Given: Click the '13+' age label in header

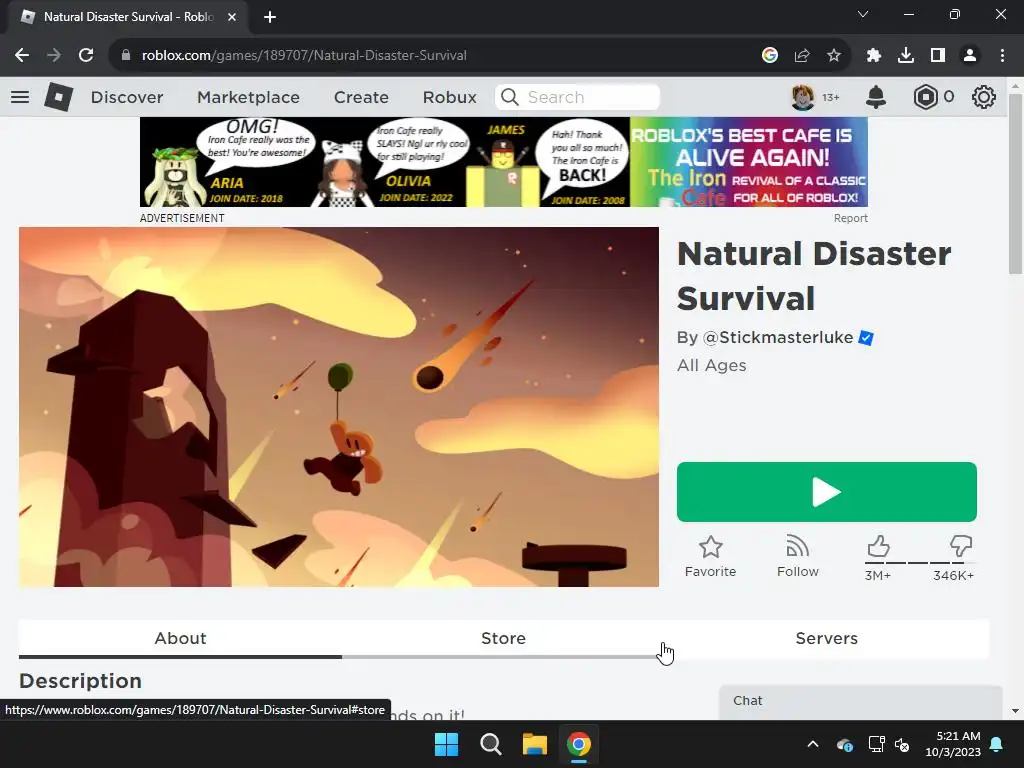Looking at the screenshot, I should click(x=831, y=97).
